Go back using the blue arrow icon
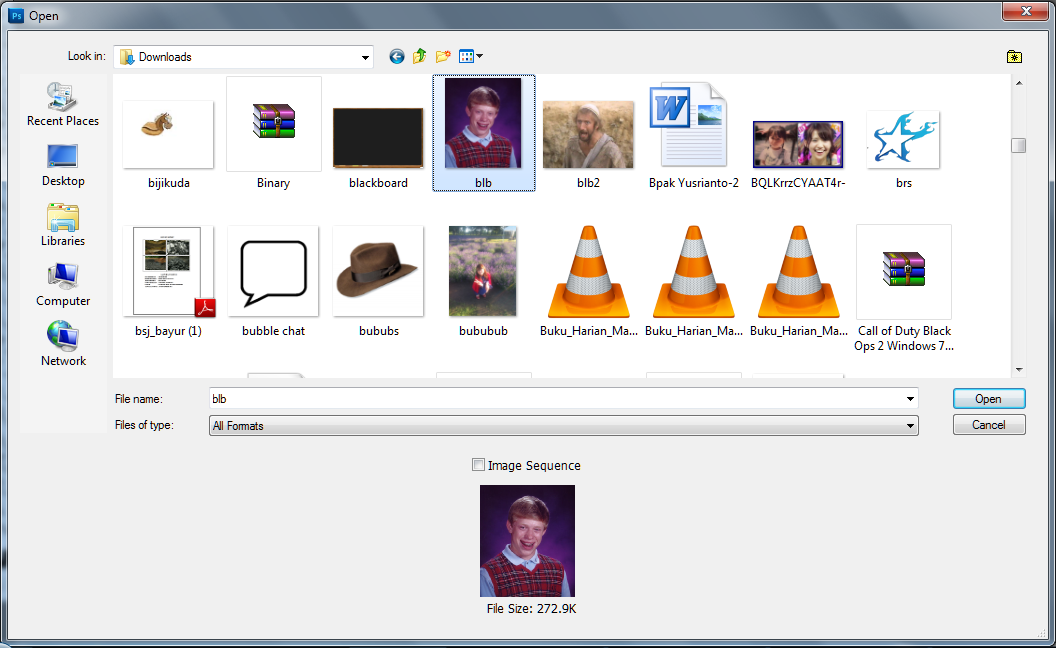 pos(397,57)
